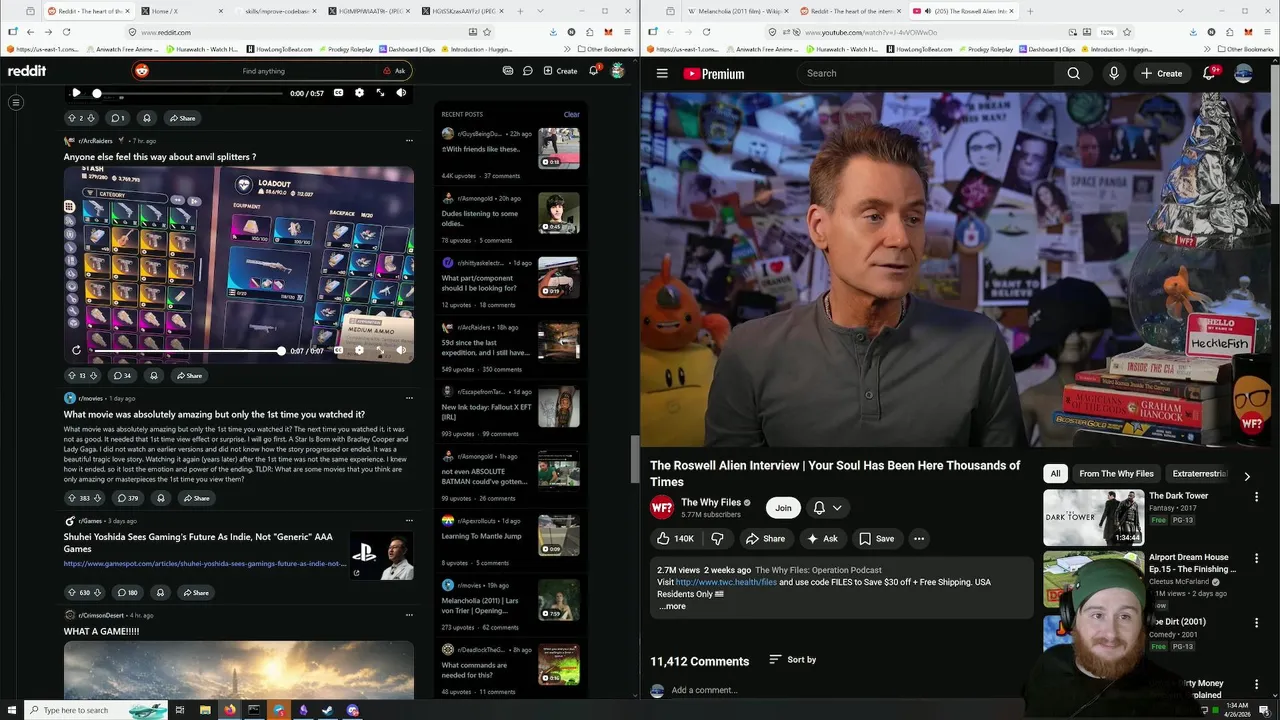Open The Dark Tower movie thumbnail
This screenshot has width=1280, height=720.
tap(1093, 516)
